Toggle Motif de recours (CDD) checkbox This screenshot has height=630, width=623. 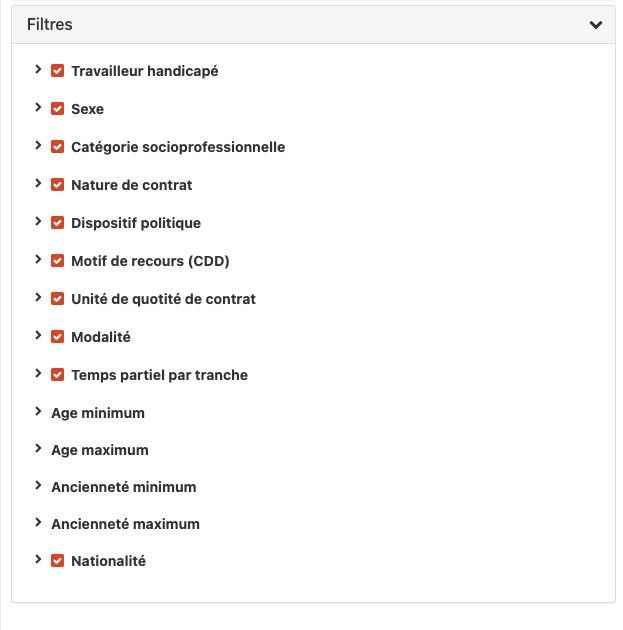click(x=57, y=261)
